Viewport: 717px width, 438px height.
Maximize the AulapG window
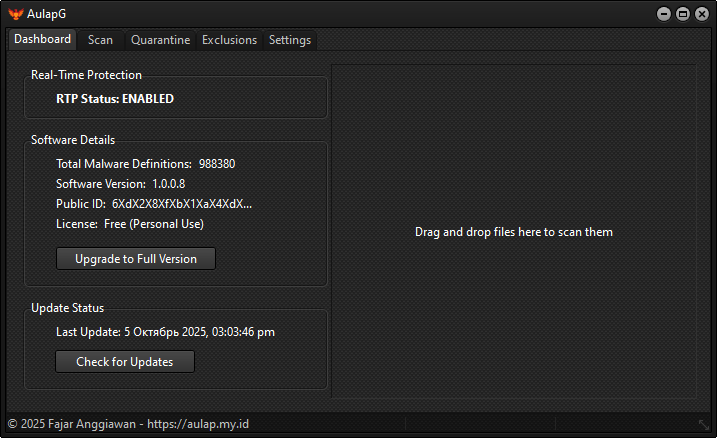coord(683,14)
